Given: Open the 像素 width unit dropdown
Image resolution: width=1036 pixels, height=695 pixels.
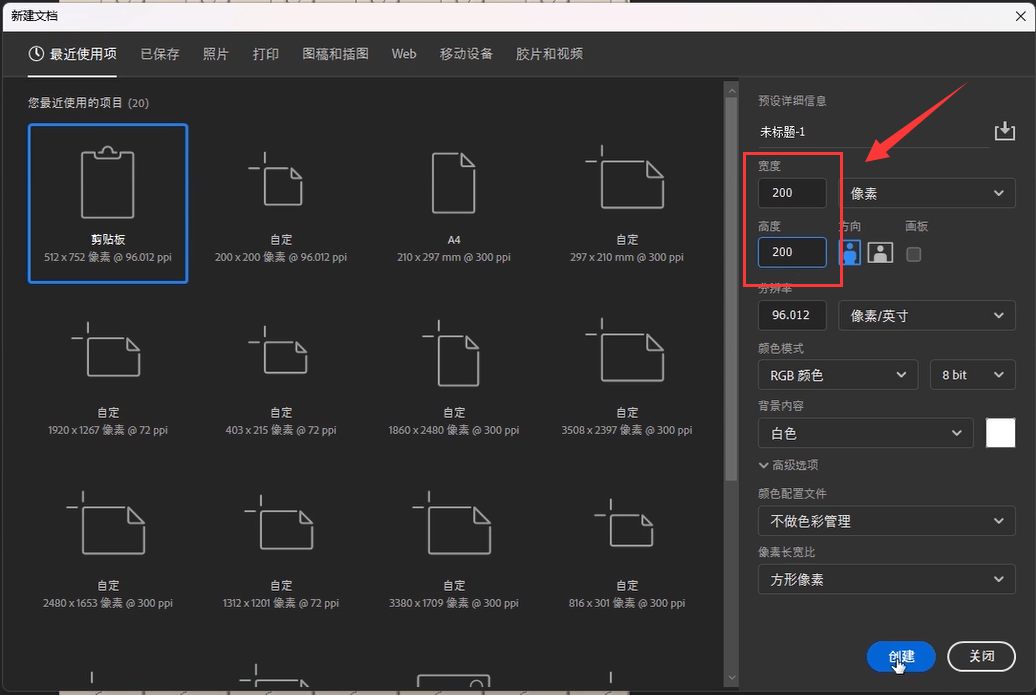Looking at the screenshot, I should coord(927,193).
